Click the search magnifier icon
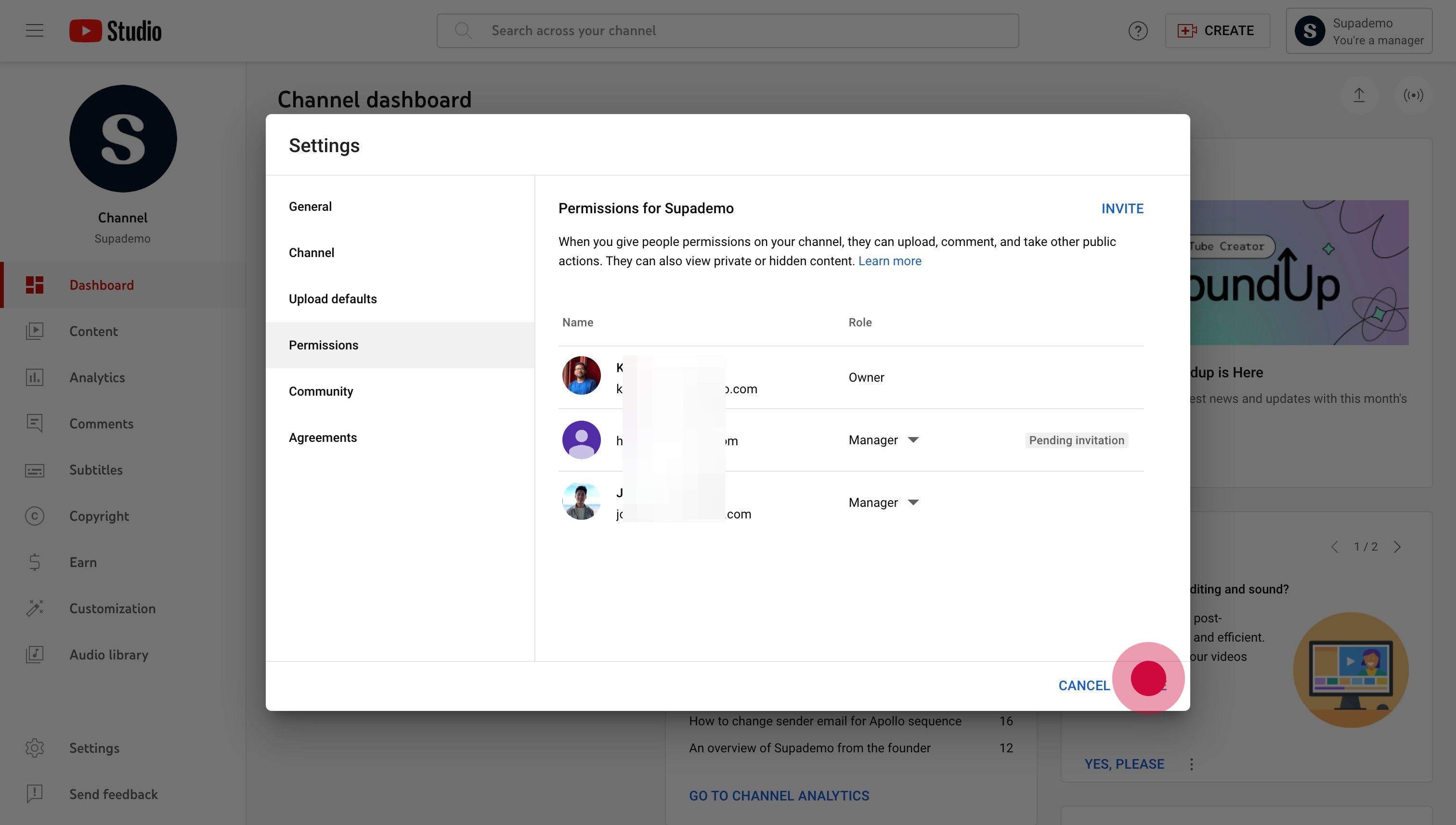This screenshot has height=825, width=1456. (463, 31)
